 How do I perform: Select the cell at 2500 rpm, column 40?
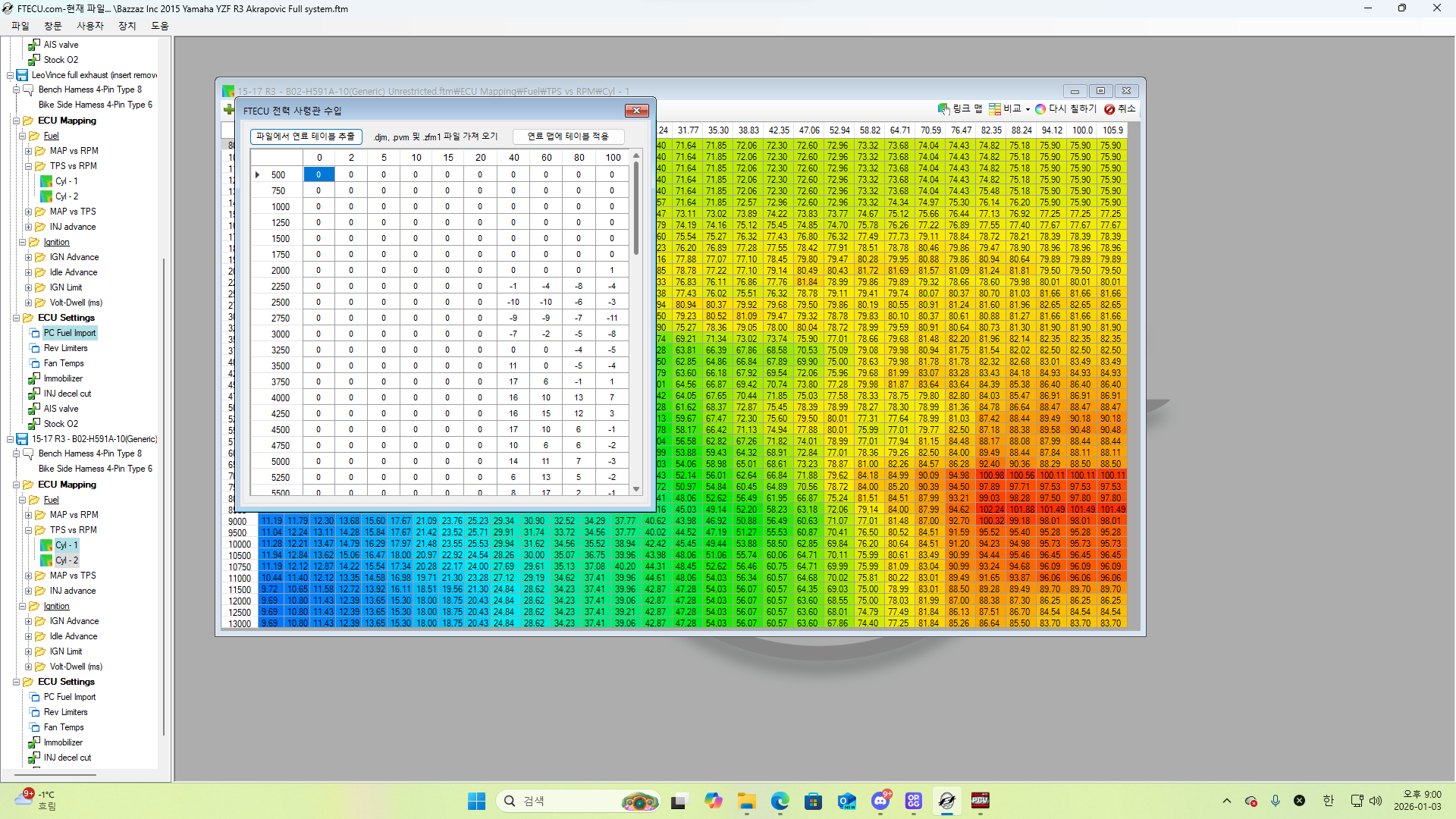click(513, 302)
